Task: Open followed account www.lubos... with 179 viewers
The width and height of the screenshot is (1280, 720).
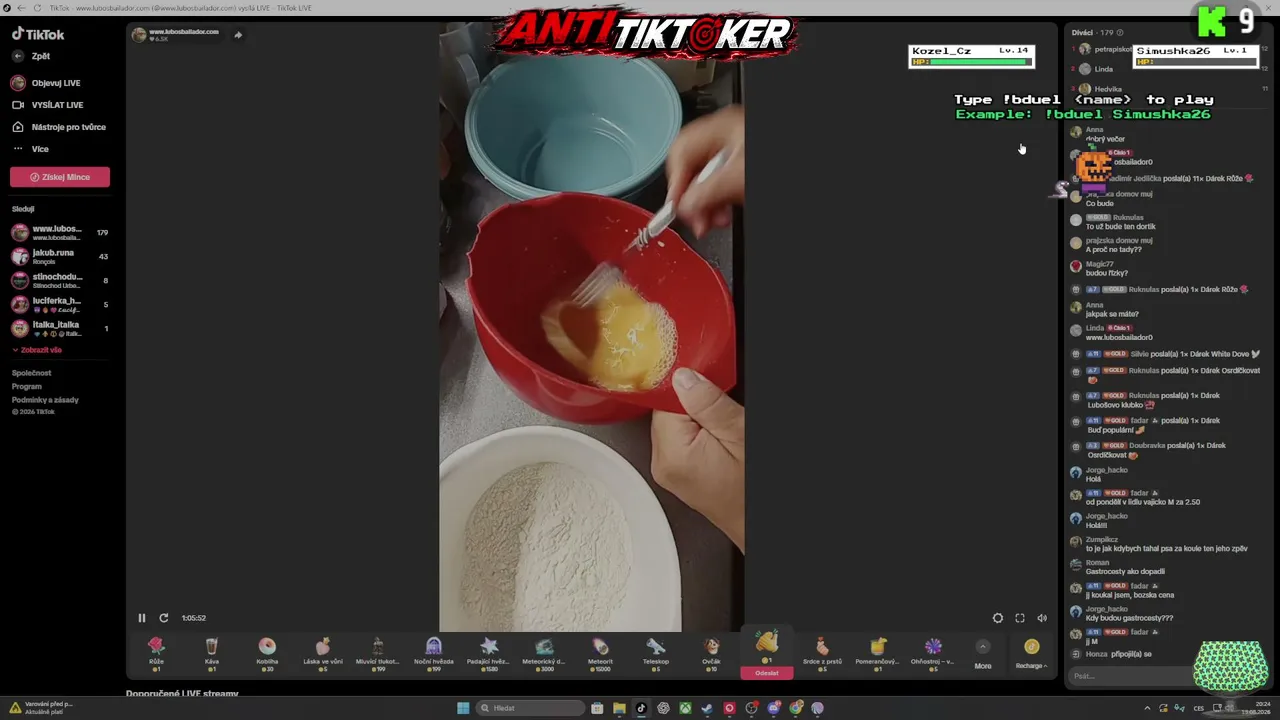Action: [x=60, y=233]
